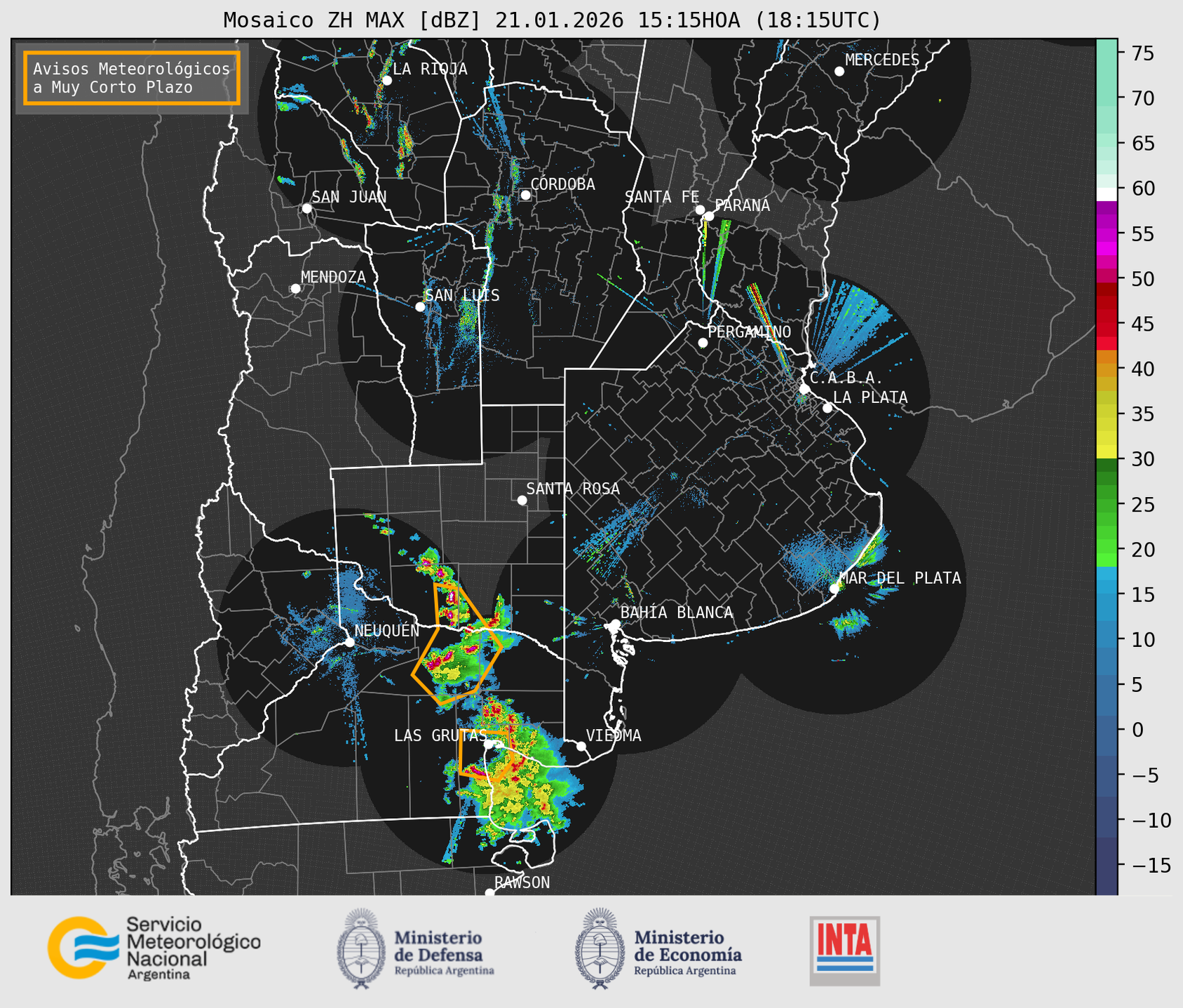1183x1008 pixels.
Task: Click the LAS GRUTAS label text
Action: click(440, 736)
